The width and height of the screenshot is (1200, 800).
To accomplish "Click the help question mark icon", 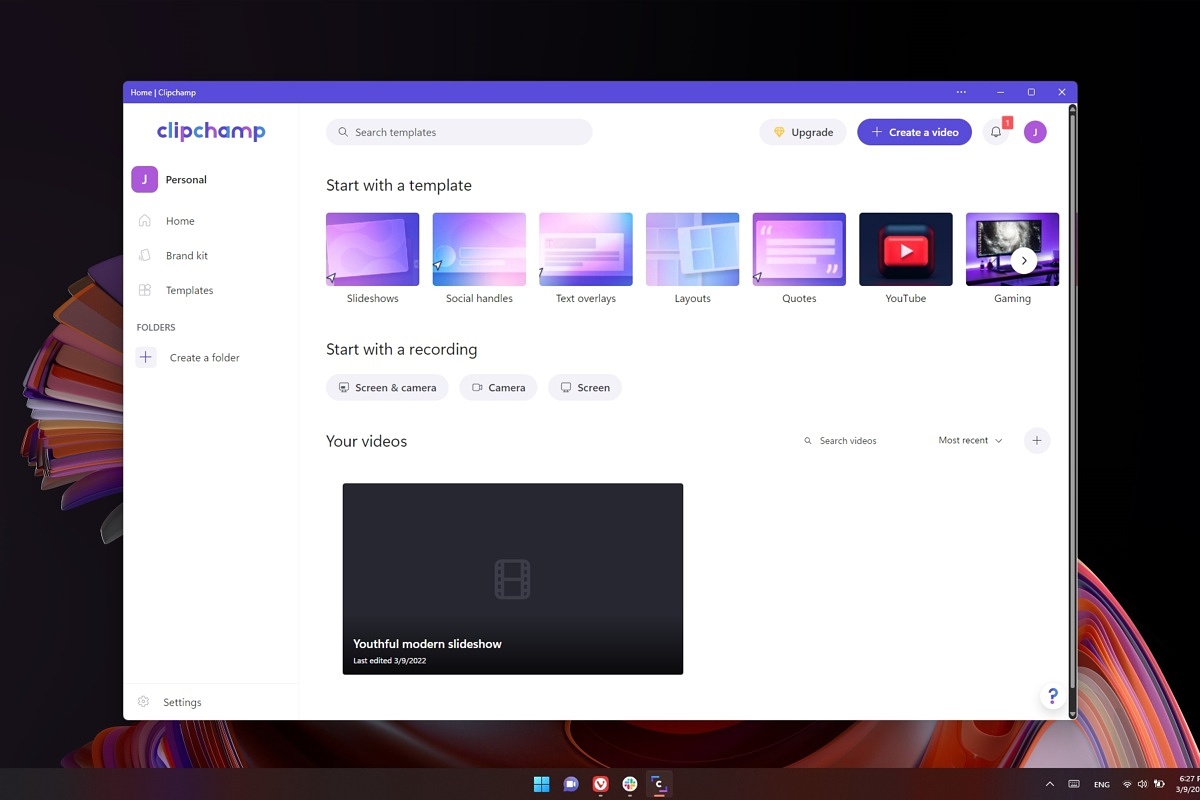I will click(x=1052, y=696).
